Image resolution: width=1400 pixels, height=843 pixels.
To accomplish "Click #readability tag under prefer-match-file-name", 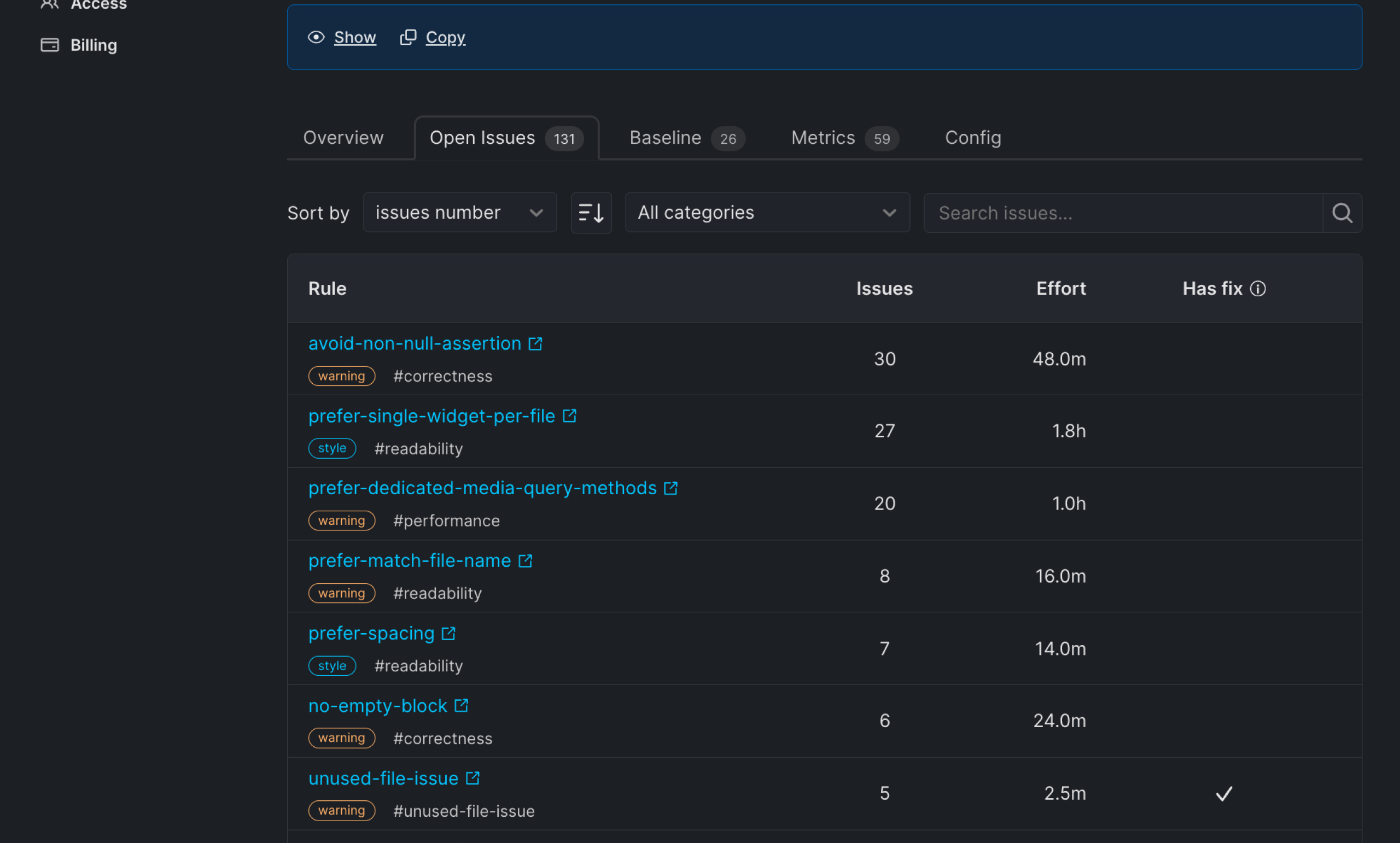I will click(437, 594).
